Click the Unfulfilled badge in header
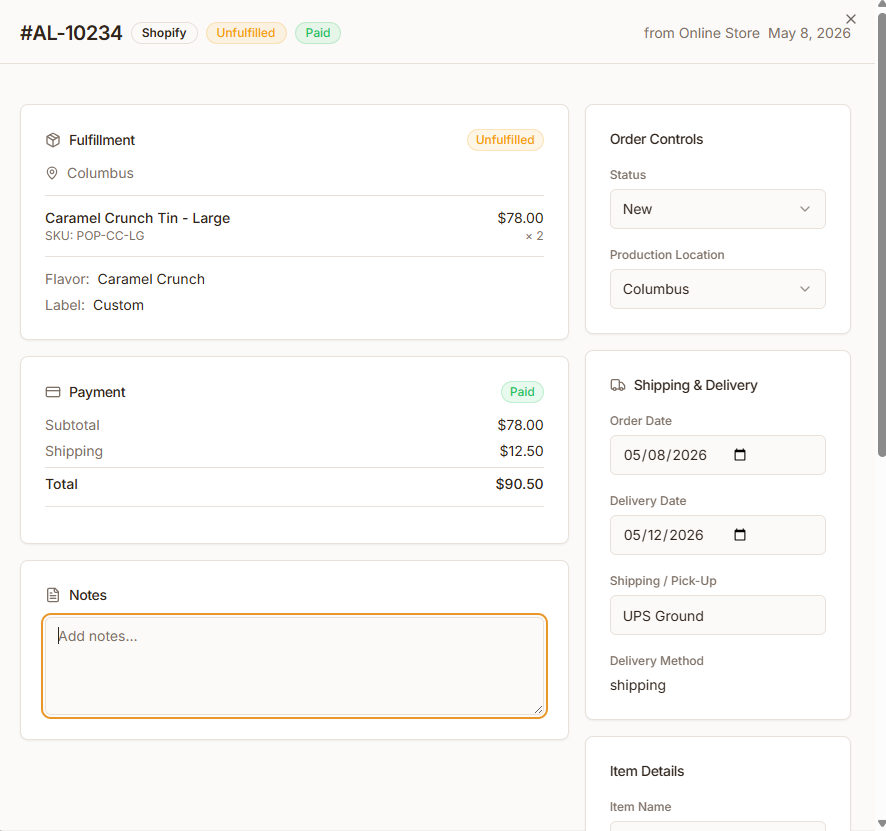886x831 pixels. 246,33
